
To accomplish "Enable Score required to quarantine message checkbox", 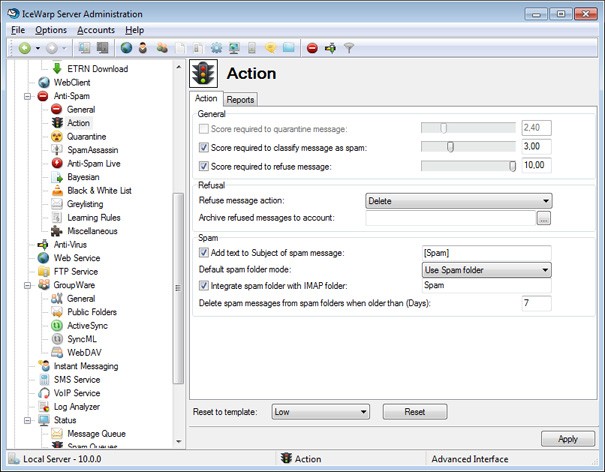I will [x=204, y=129].
